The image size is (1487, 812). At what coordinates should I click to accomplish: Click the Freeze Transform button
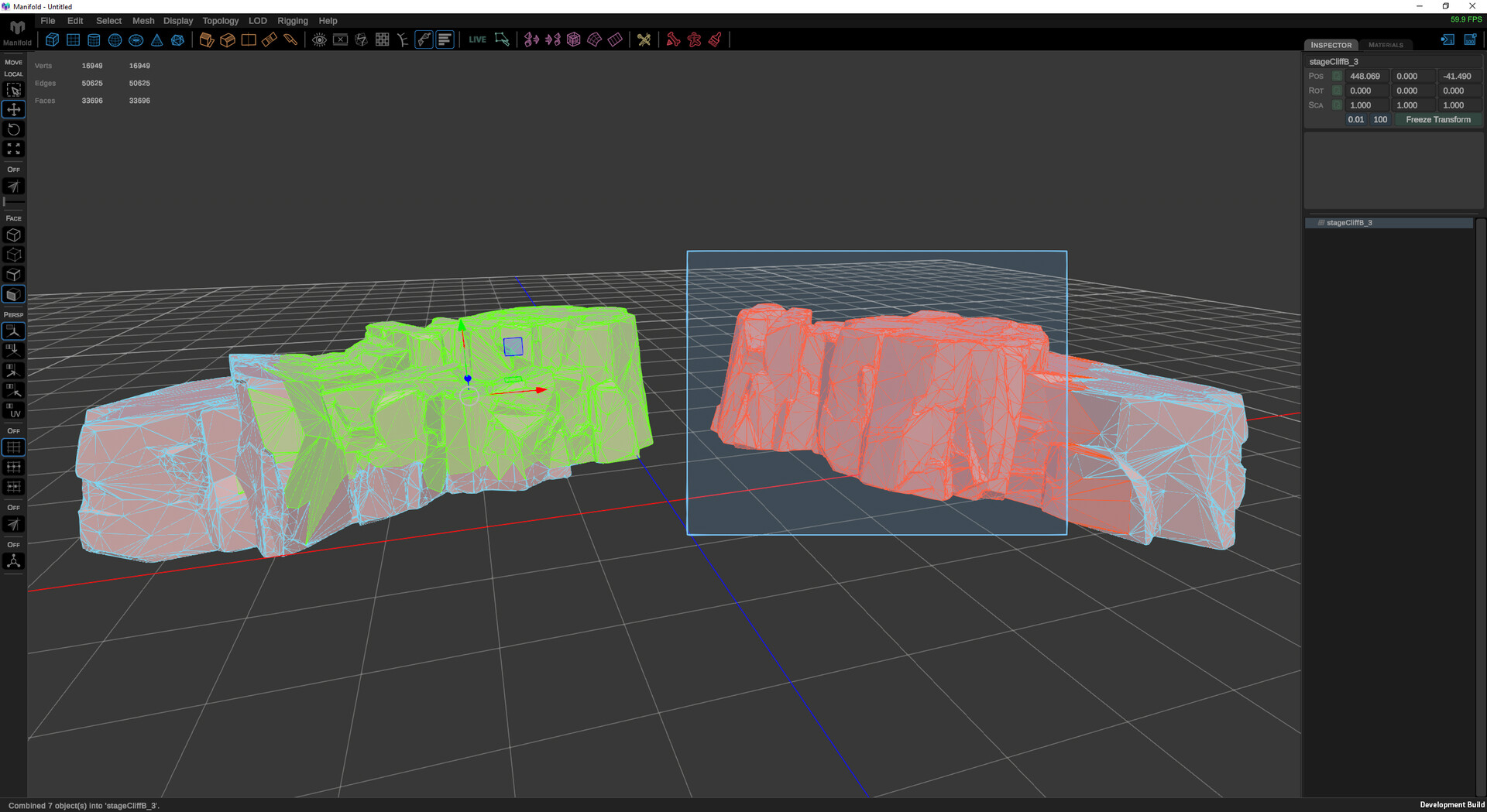[x=1437, y=119]
